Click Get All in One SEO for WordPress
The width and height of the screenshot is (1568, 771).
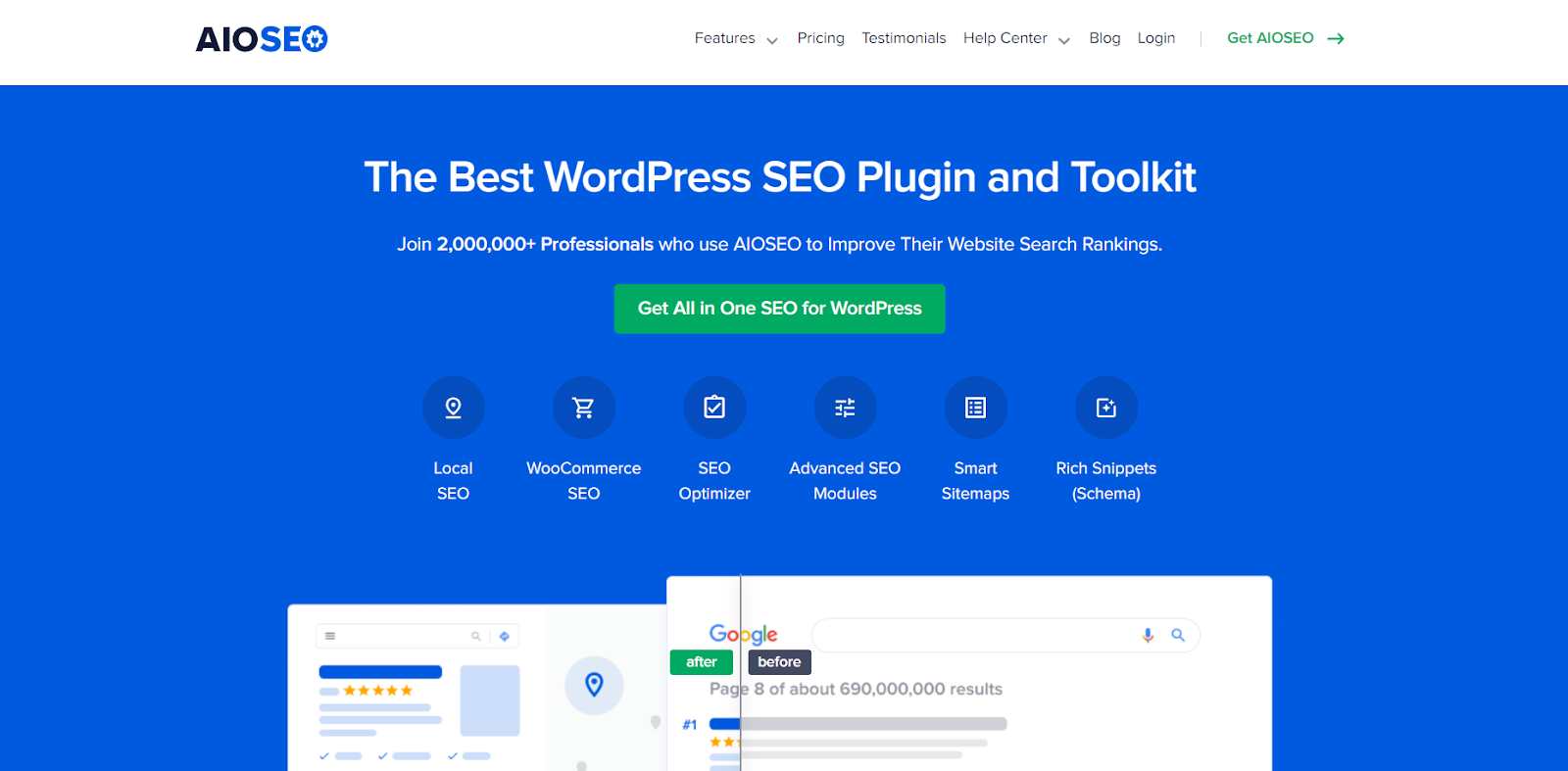780,309
